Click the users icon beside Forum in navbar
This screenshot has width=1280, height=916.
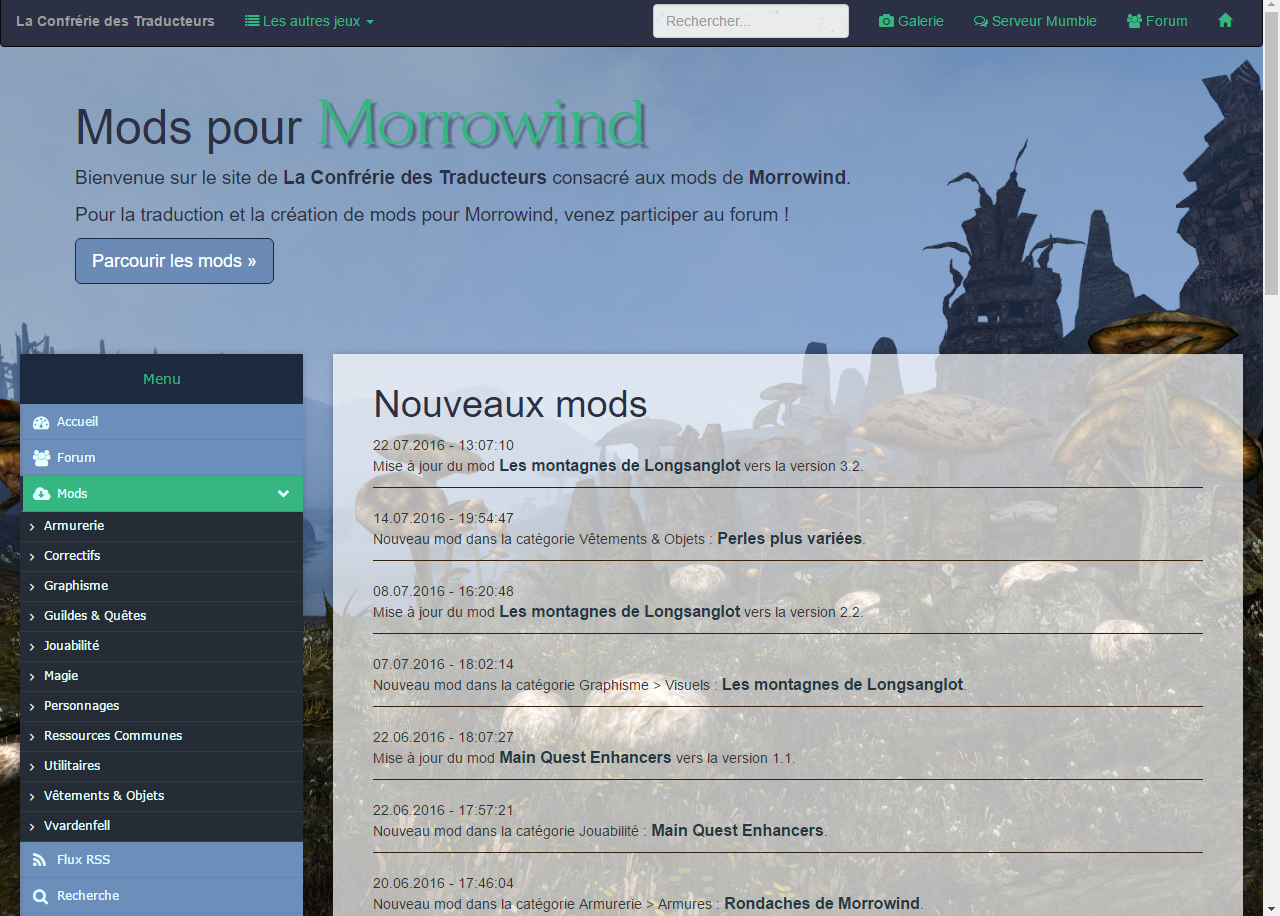click(x=1134, y=21)
